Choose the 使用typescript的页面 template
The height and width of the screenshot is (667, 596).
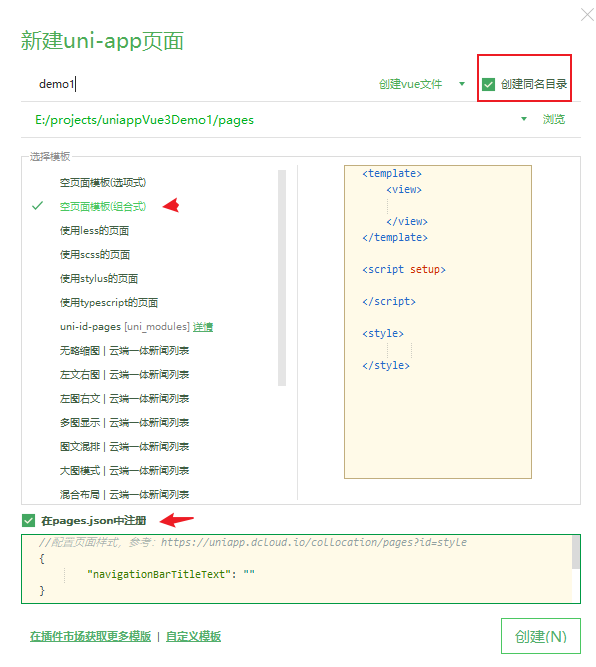[x=108, y=302]
